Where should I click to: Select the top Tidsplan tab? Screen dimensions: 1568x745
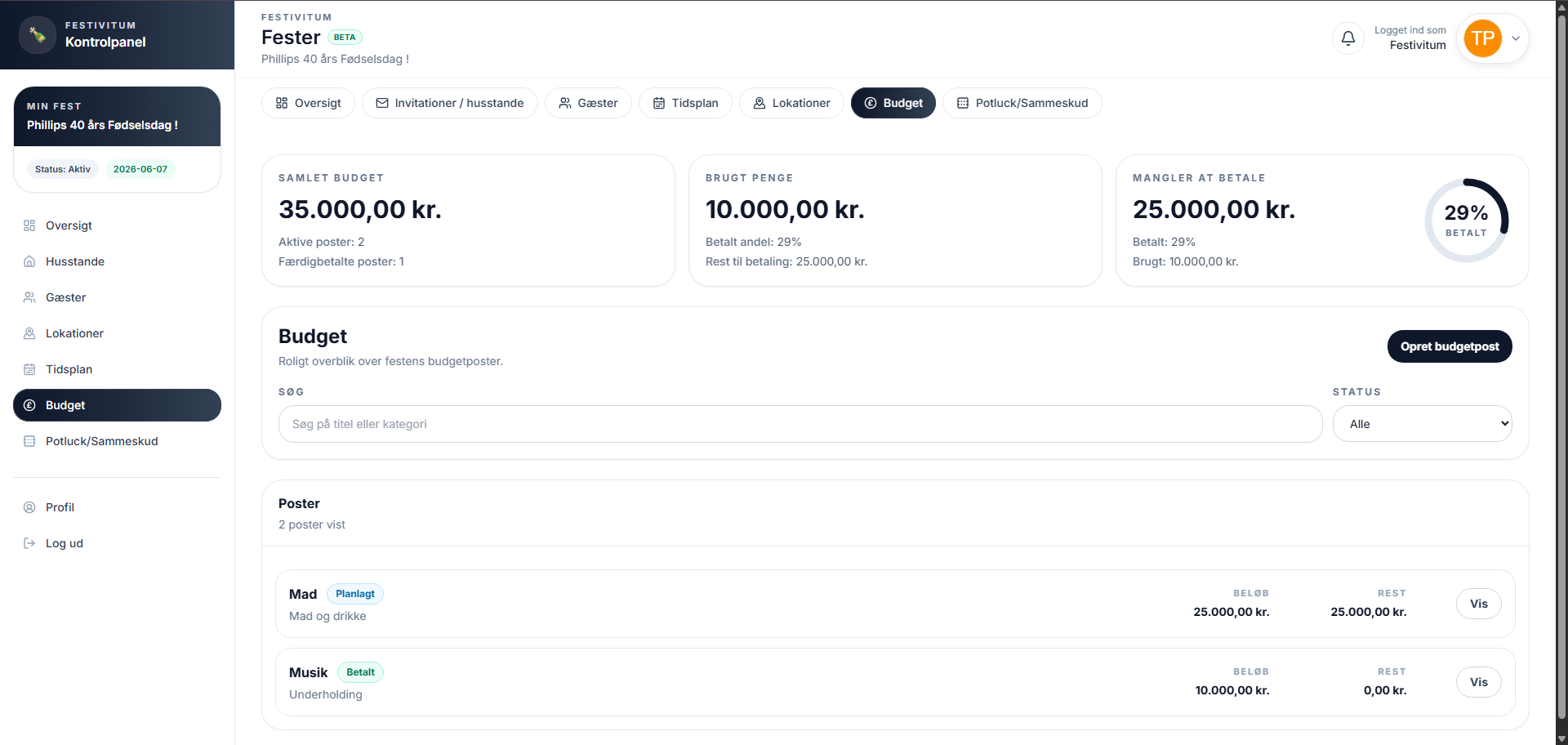[x=685, y=103]
